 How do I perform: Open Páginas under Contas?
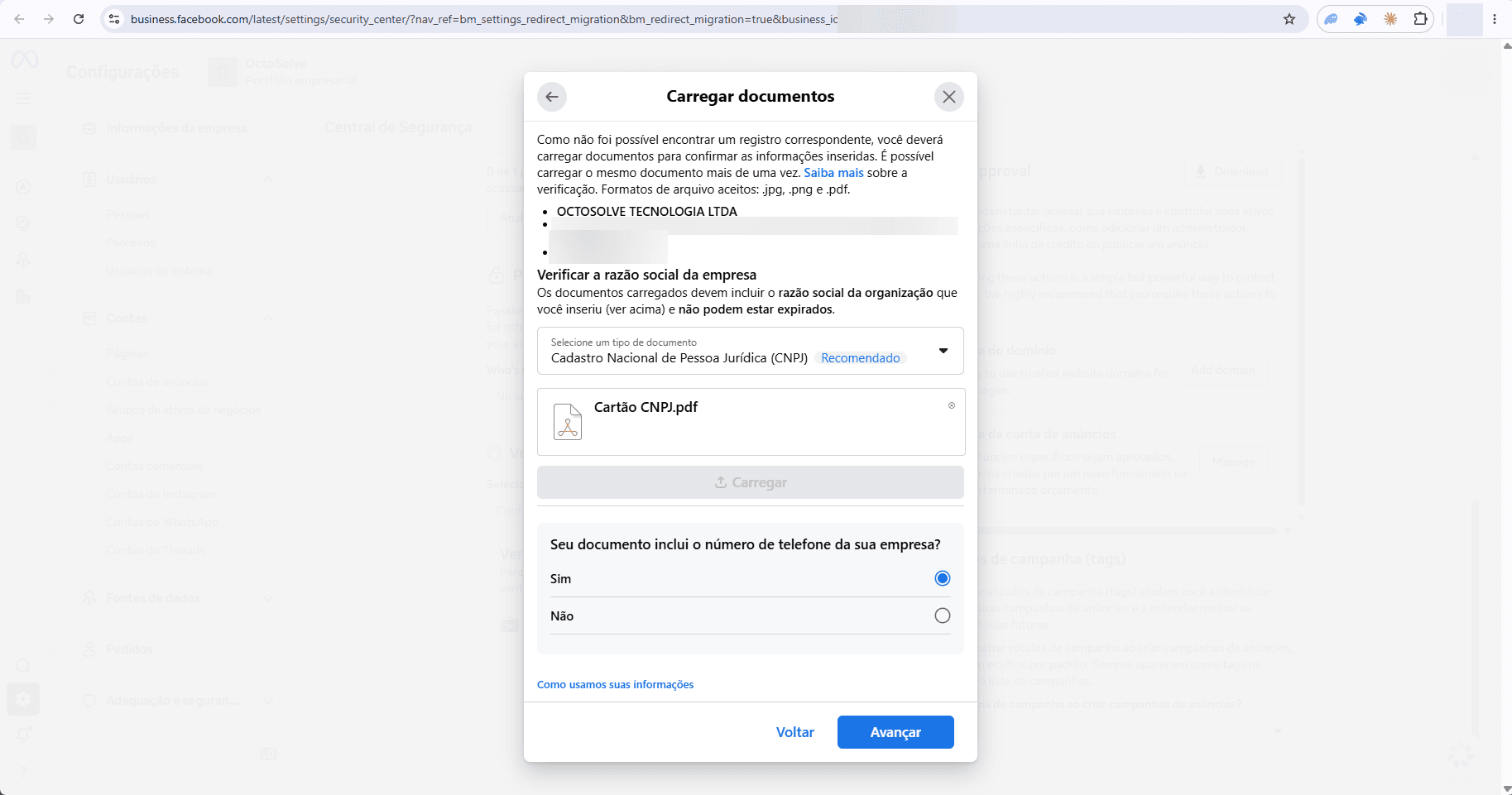click(127, 354)
